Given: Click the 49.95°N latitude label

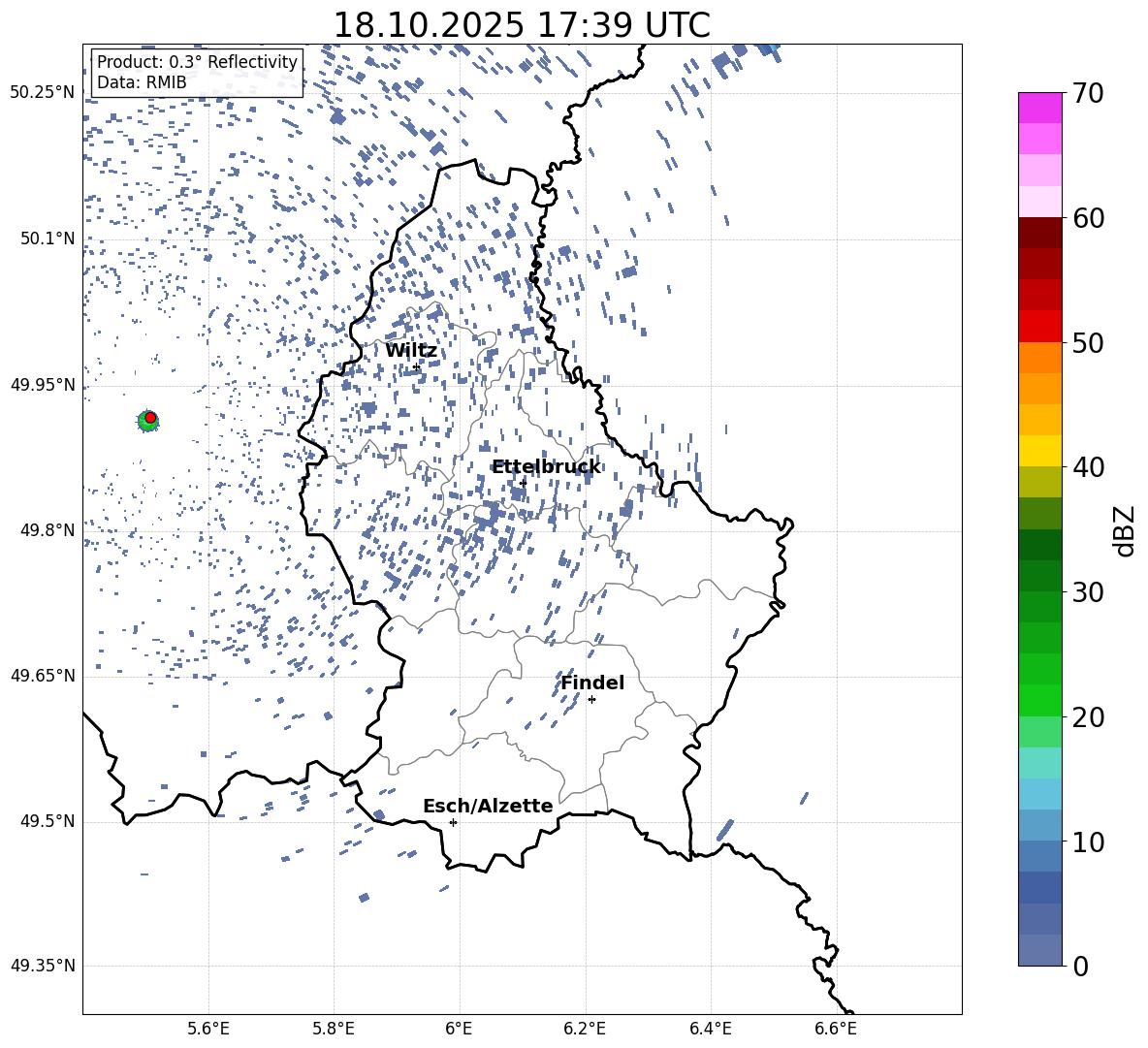Looking at the screenshot, I should tap(43, 384).
